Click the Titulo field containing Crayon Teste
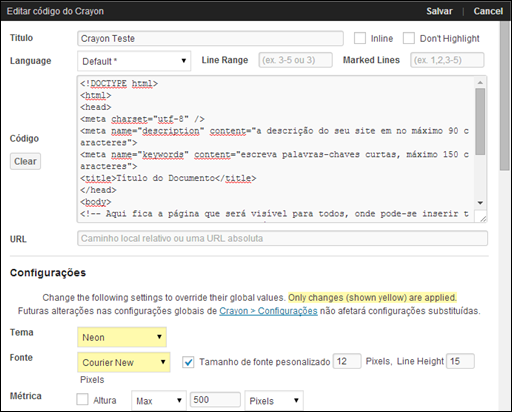Image resolution: width=512 pixels, height=412 pixels. click(x=210, y=38)
